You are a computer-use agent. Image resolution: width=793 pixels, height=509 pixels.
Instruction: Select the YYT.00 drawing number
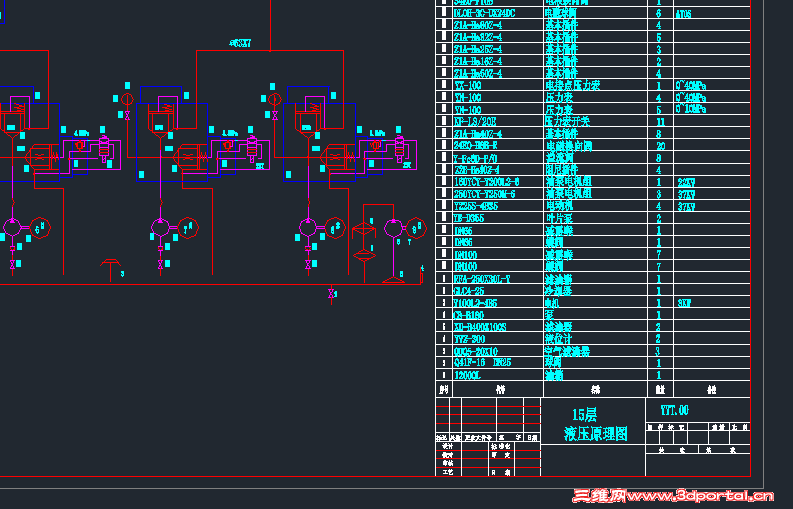[675, 410]
